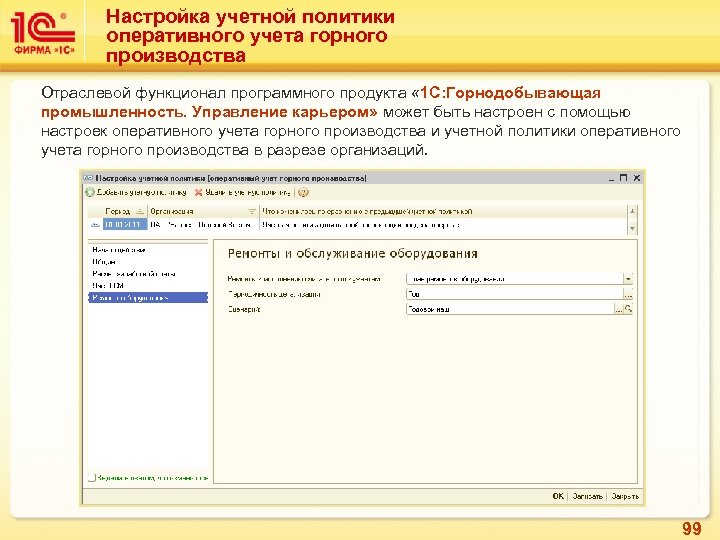Select the highlighted Ремонты оборудования section
This screenshot has height=540, width=720.
148,298
